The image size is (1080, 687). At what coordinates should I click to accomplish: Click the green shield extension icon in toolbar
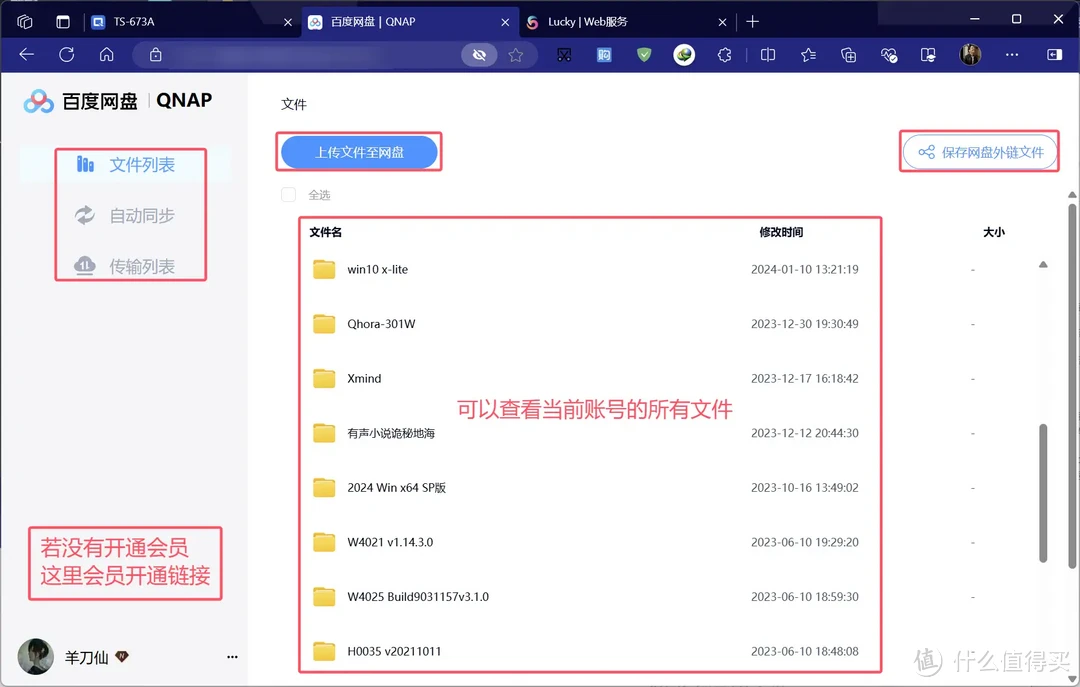point(645,55)
